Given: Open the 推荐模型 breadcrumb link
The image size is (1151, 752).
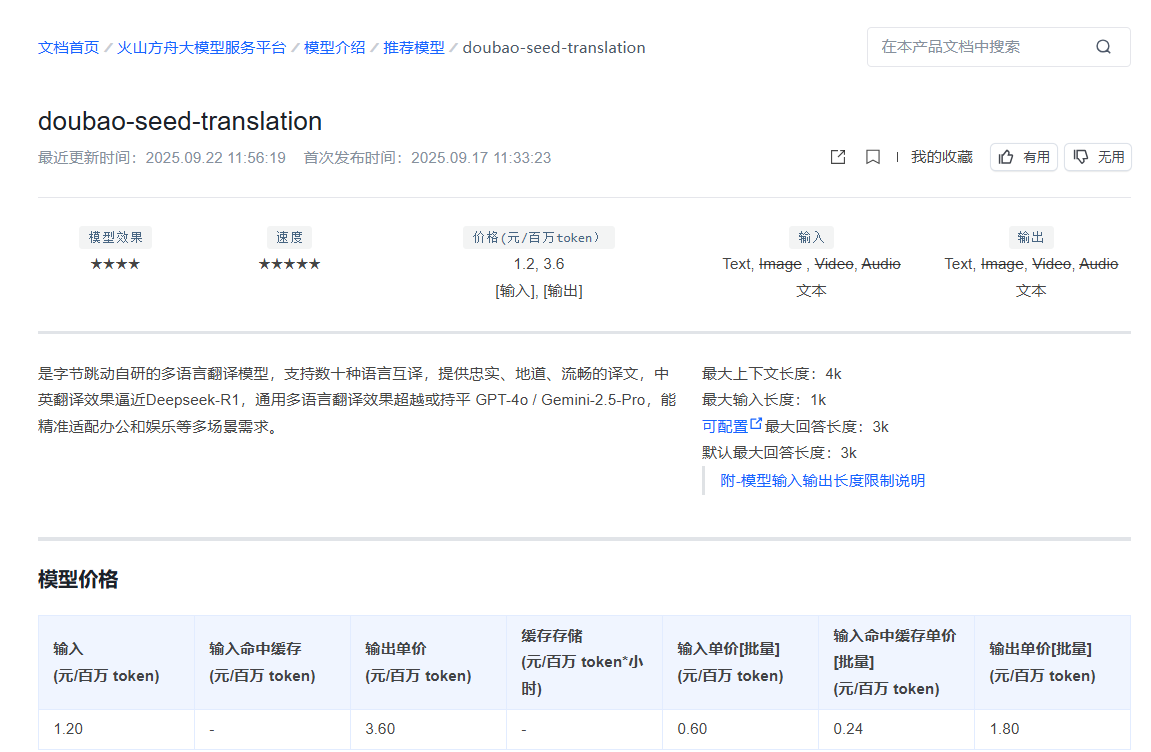Looking at the screenshot, I should coord(413,47).
